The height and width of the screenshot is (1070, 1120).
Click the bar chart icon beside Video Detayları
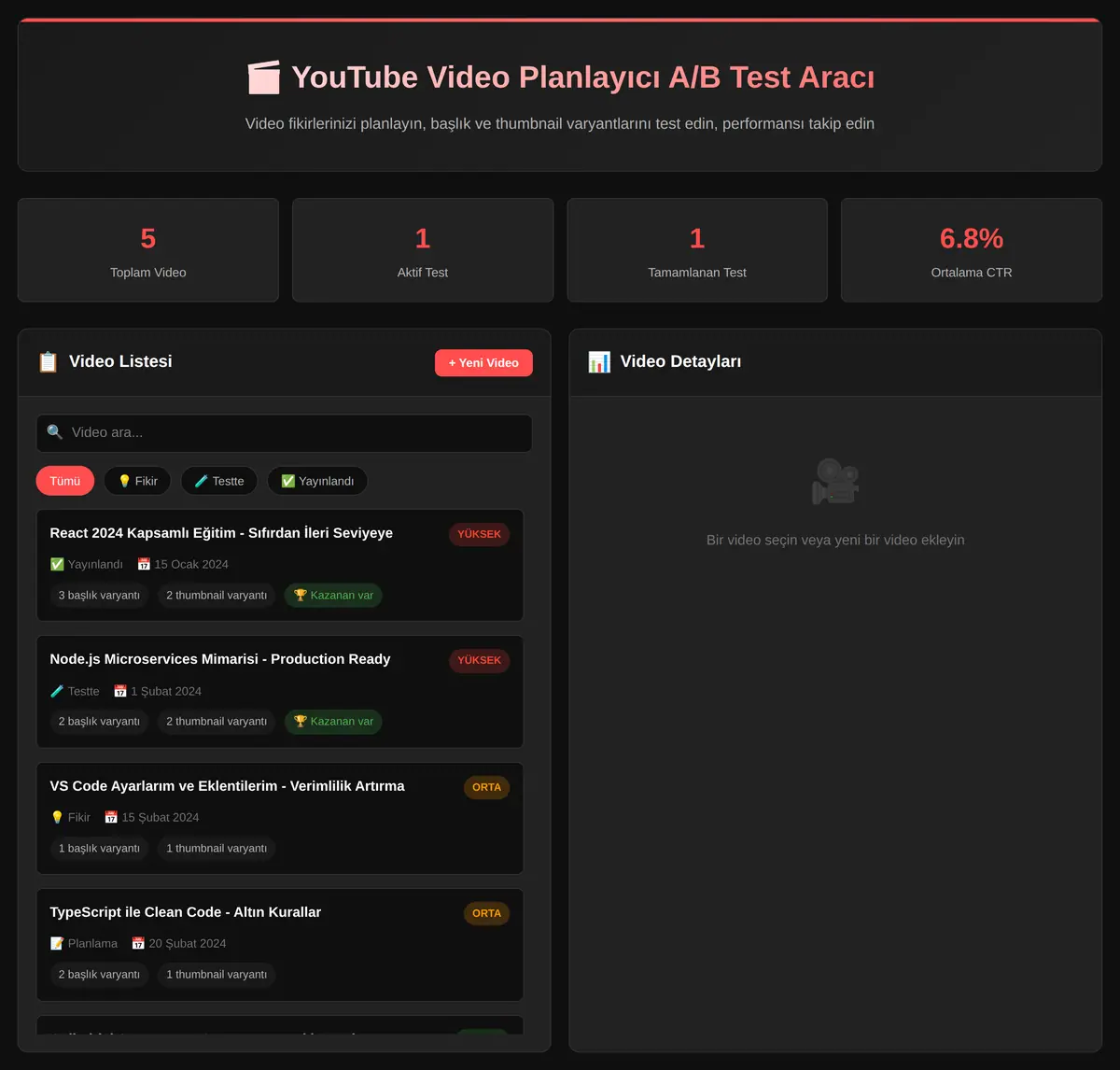pyautogui.click(x=599, y=362)
